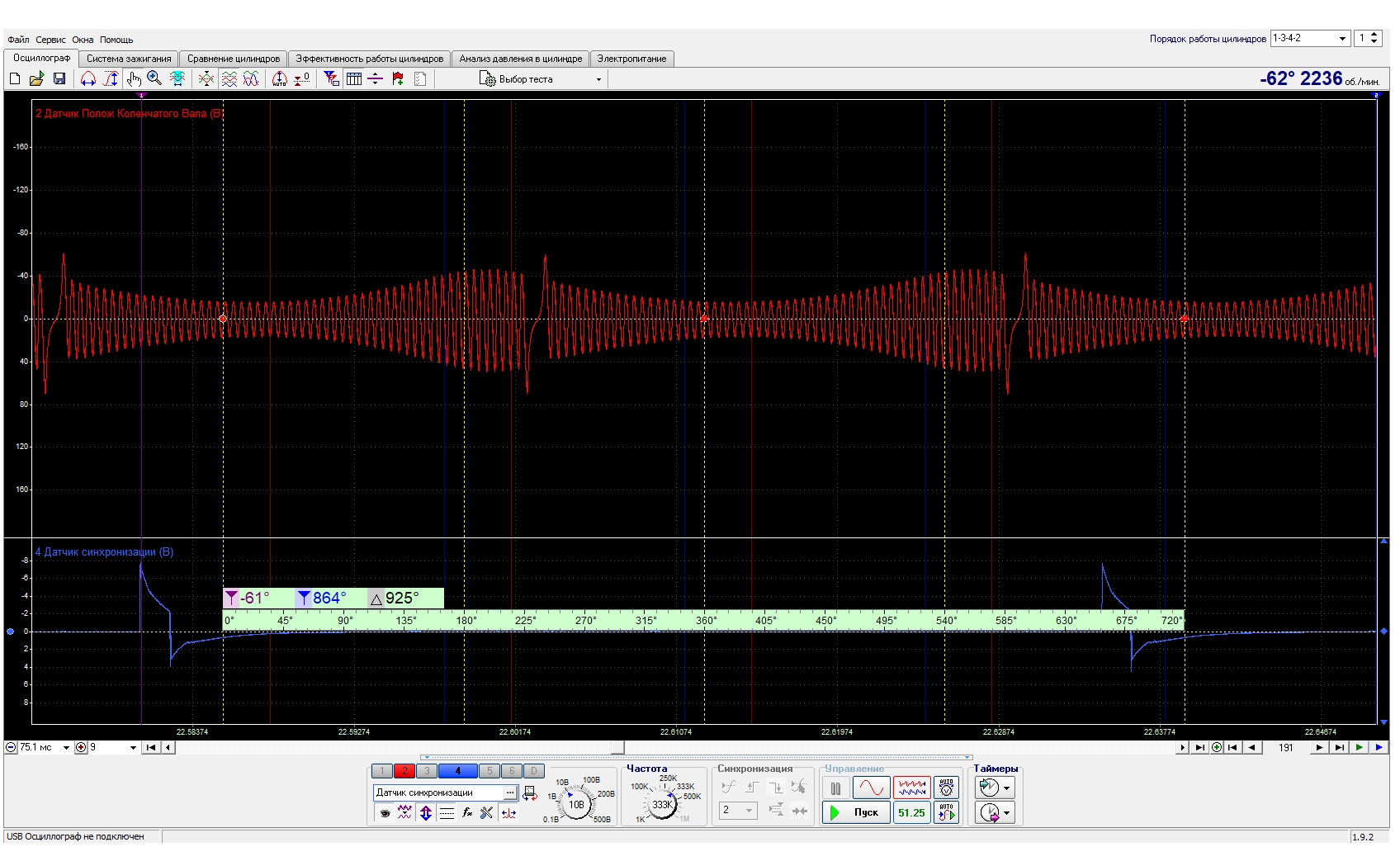The image size is (1400, 847).
Task: Click the zero level reset icon
Action: [x=302, y=78]
